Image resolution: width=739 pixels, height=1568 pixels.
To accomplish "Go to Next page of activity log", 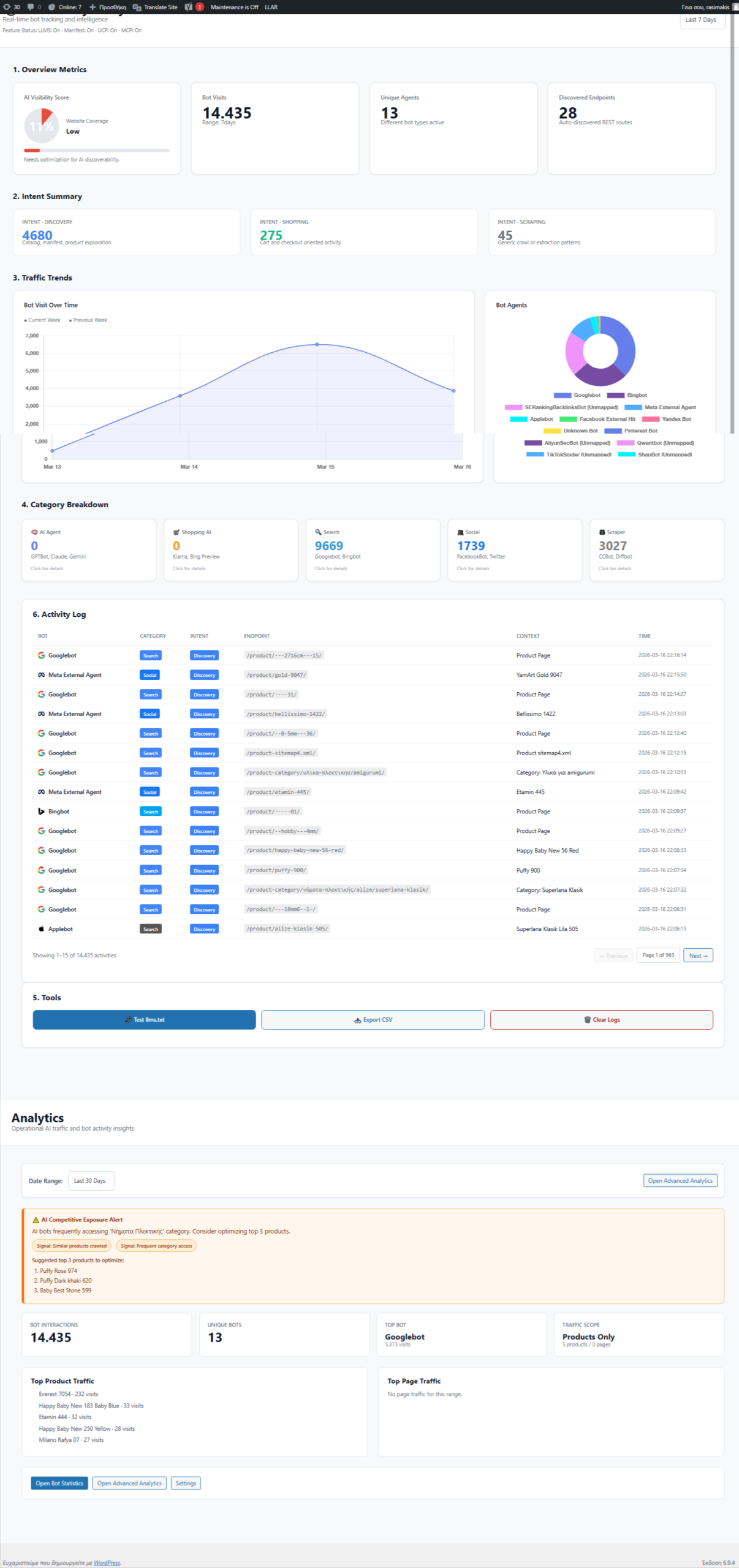I will (x=698, y=956).
